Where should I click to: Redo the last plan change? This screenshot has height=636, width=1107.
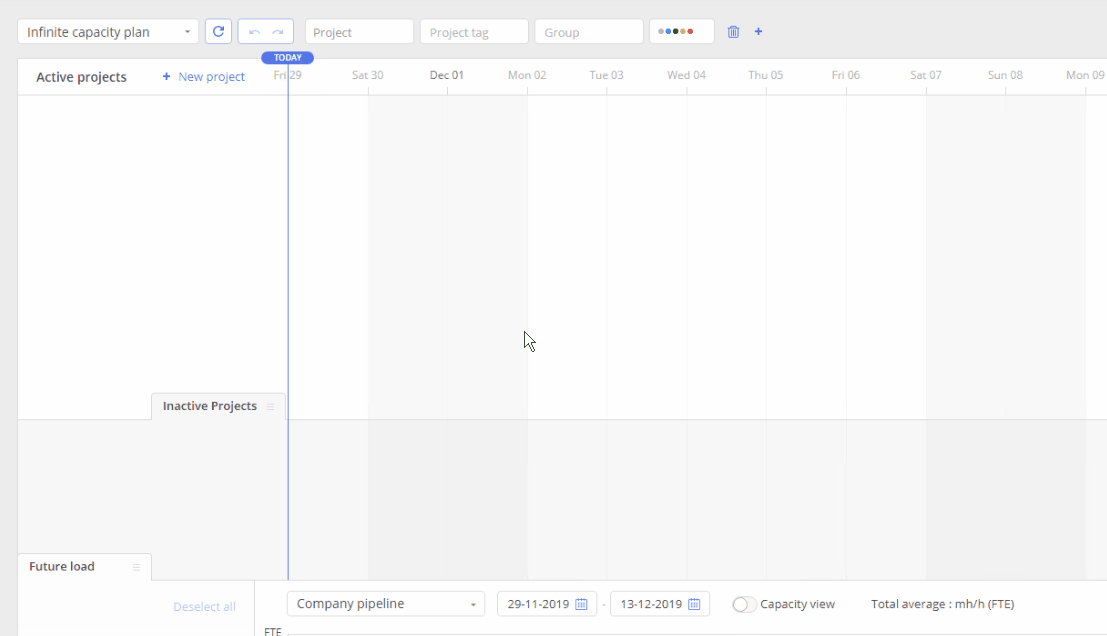[278, 32]
